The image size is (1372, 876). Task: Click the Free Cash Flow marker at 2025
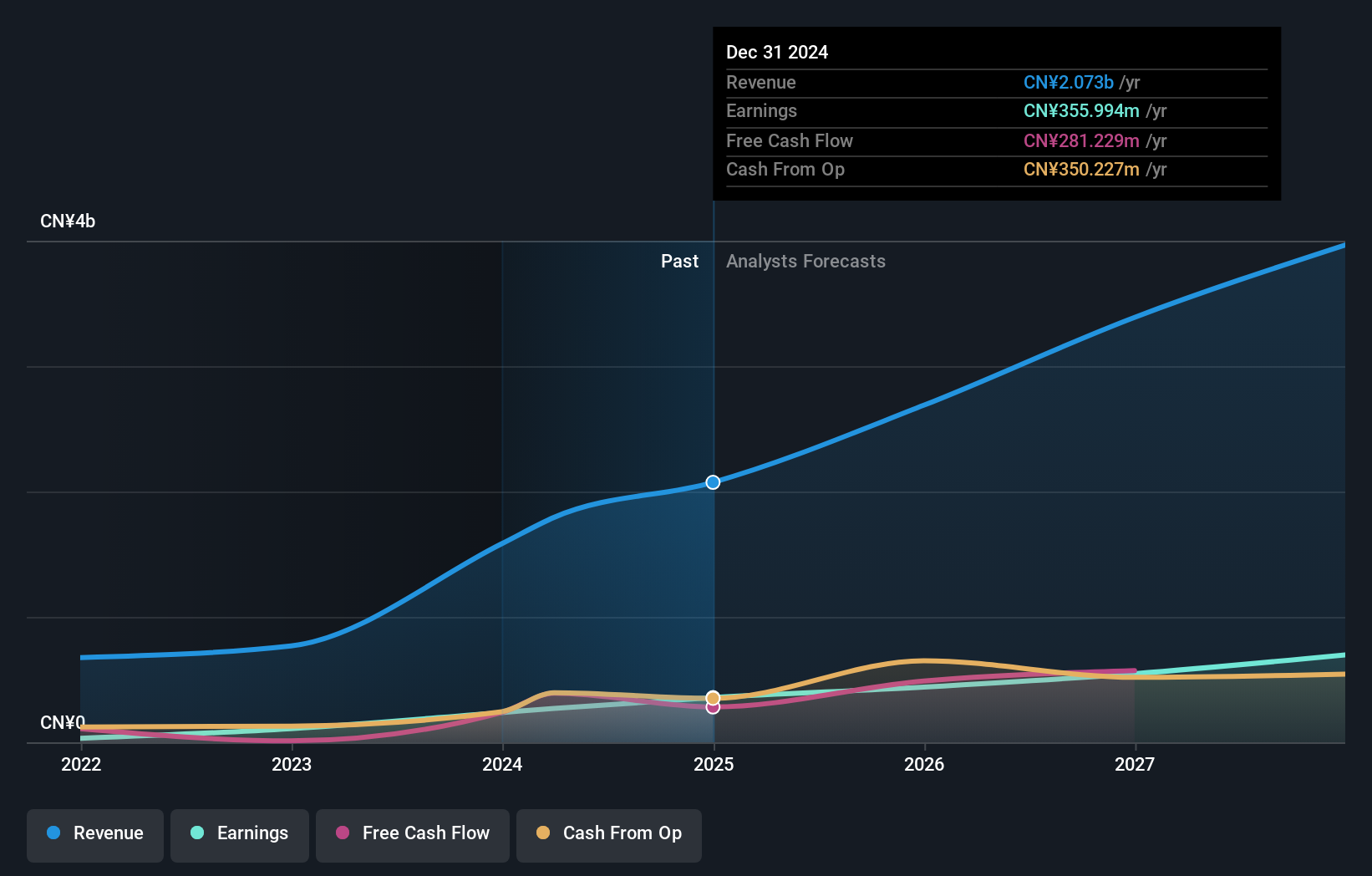point(713,707)
